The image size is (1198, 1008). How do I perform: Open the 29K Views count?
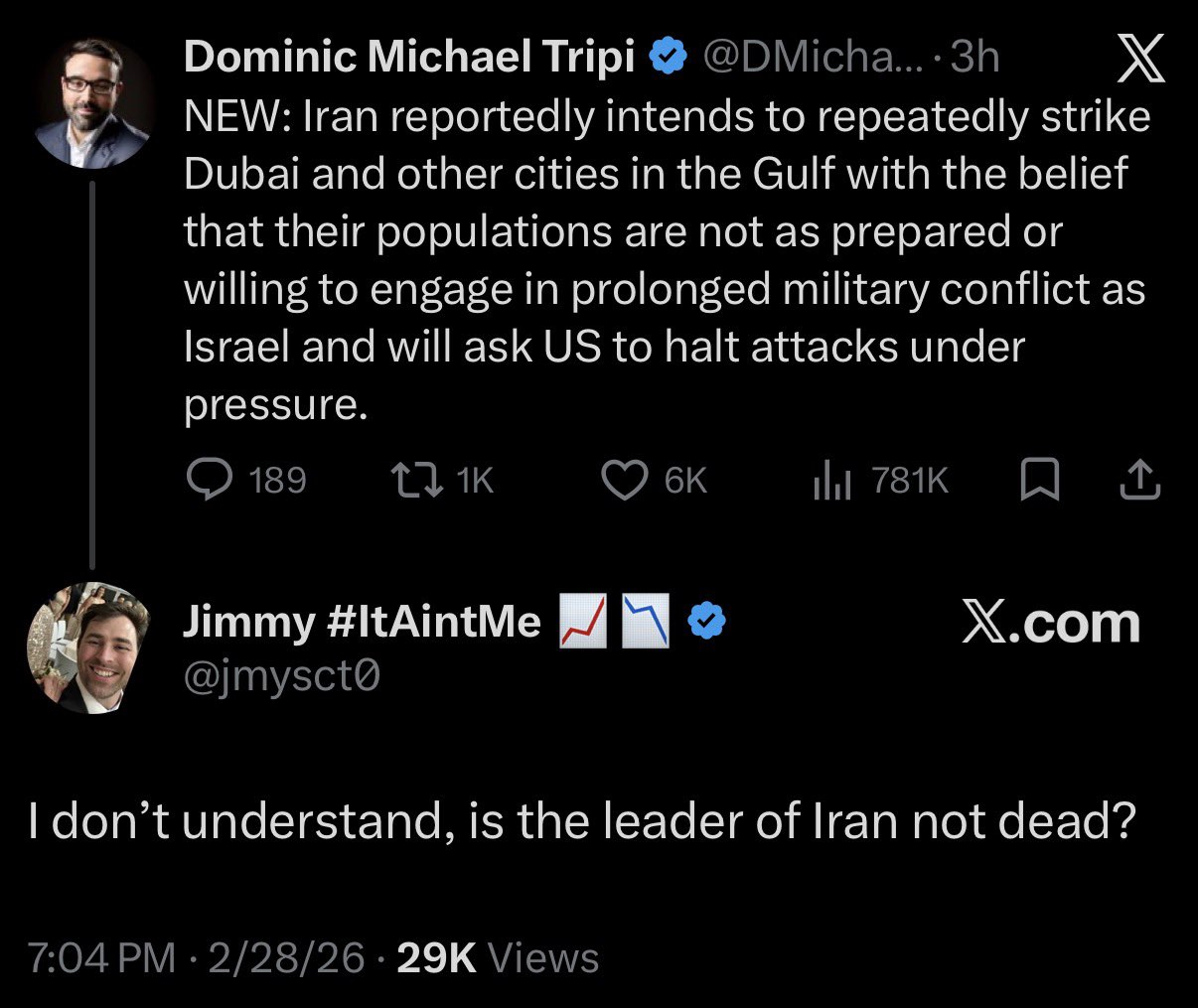pos(497,958)
